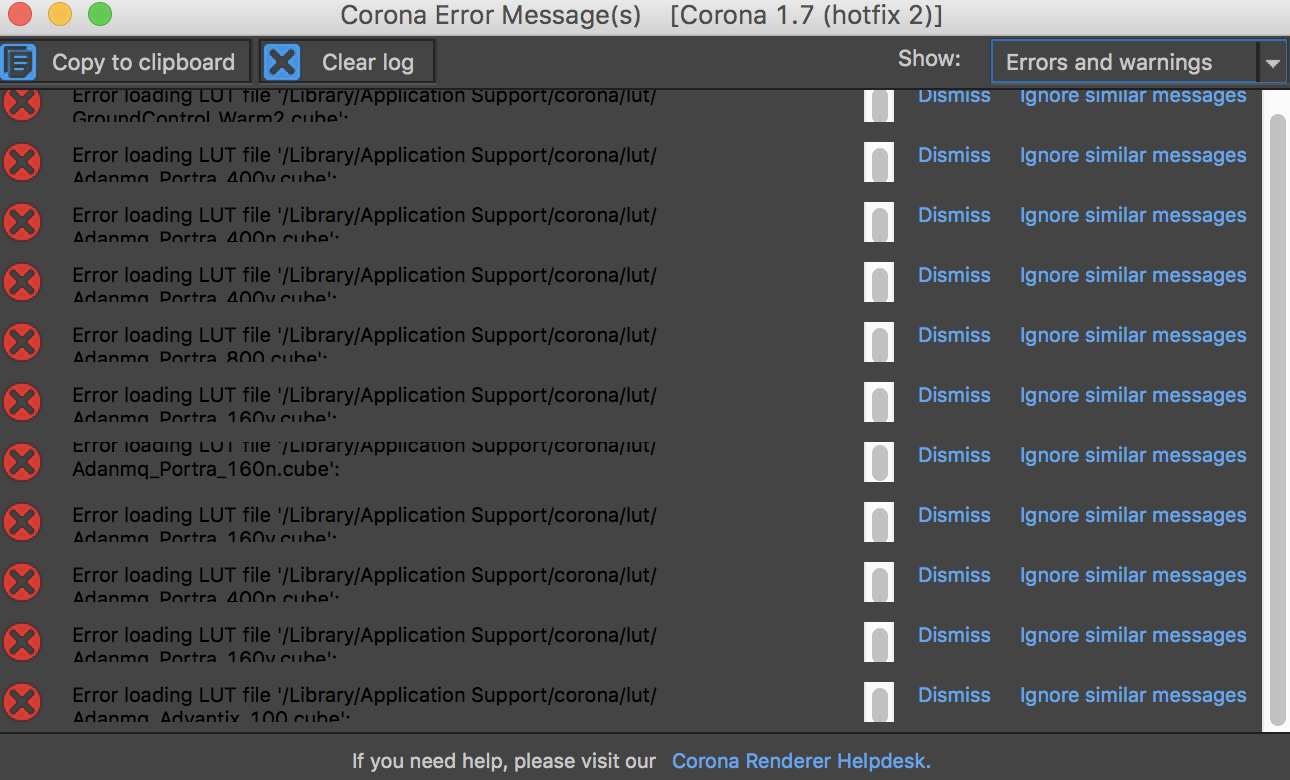Dismiss the Adanmq_Portra_160n.cube error

tap(954, 455)
